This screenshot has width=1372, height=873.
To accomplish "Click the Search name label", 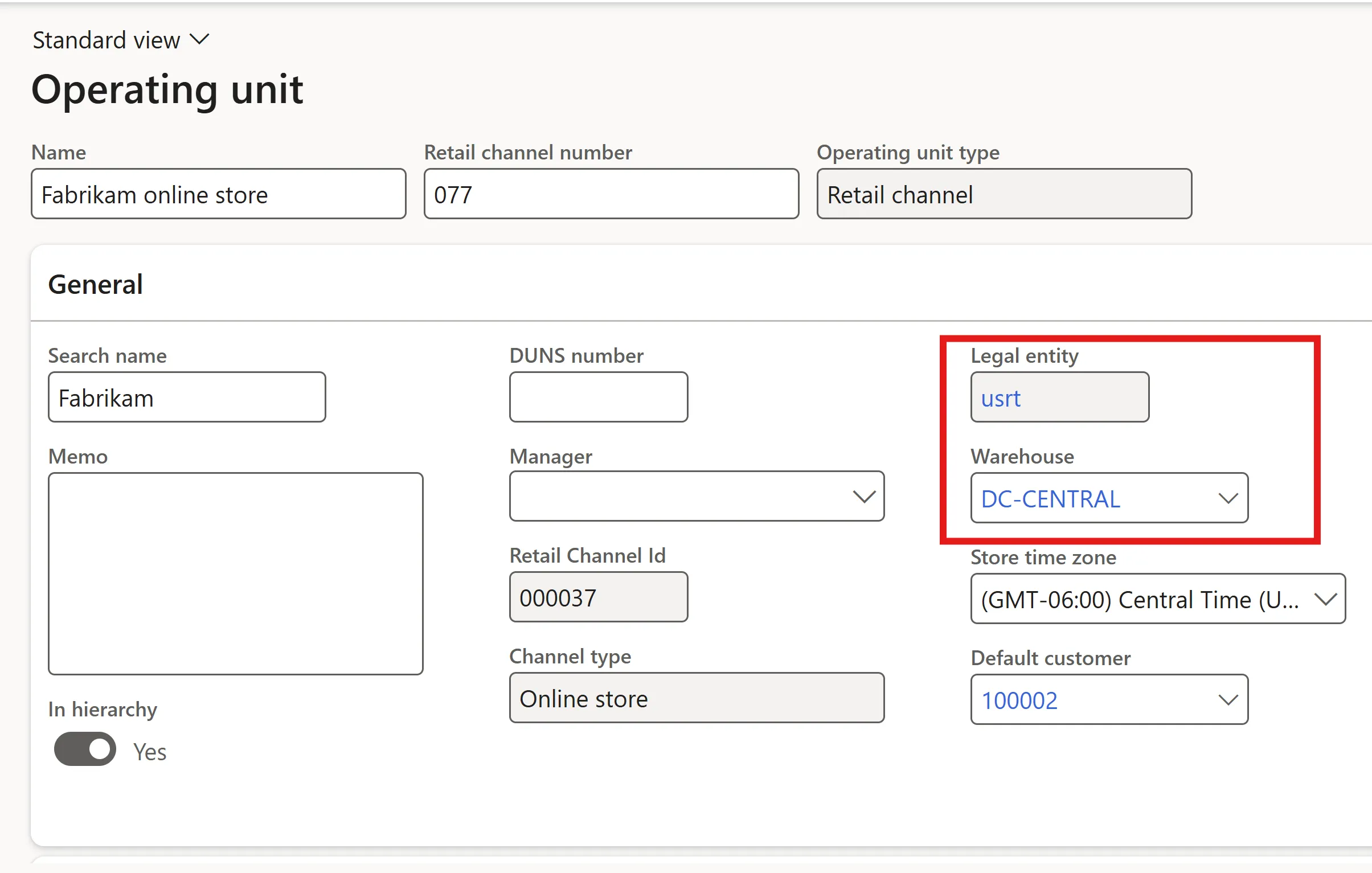I will pyautogui.click(x=108, y=355).
